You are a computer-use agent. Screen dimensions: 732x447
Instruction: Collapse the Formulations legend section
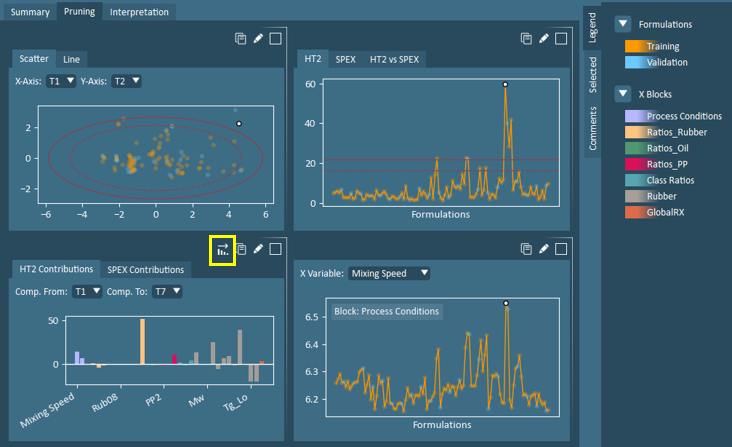pyautogui.click(x=623, y=24)
